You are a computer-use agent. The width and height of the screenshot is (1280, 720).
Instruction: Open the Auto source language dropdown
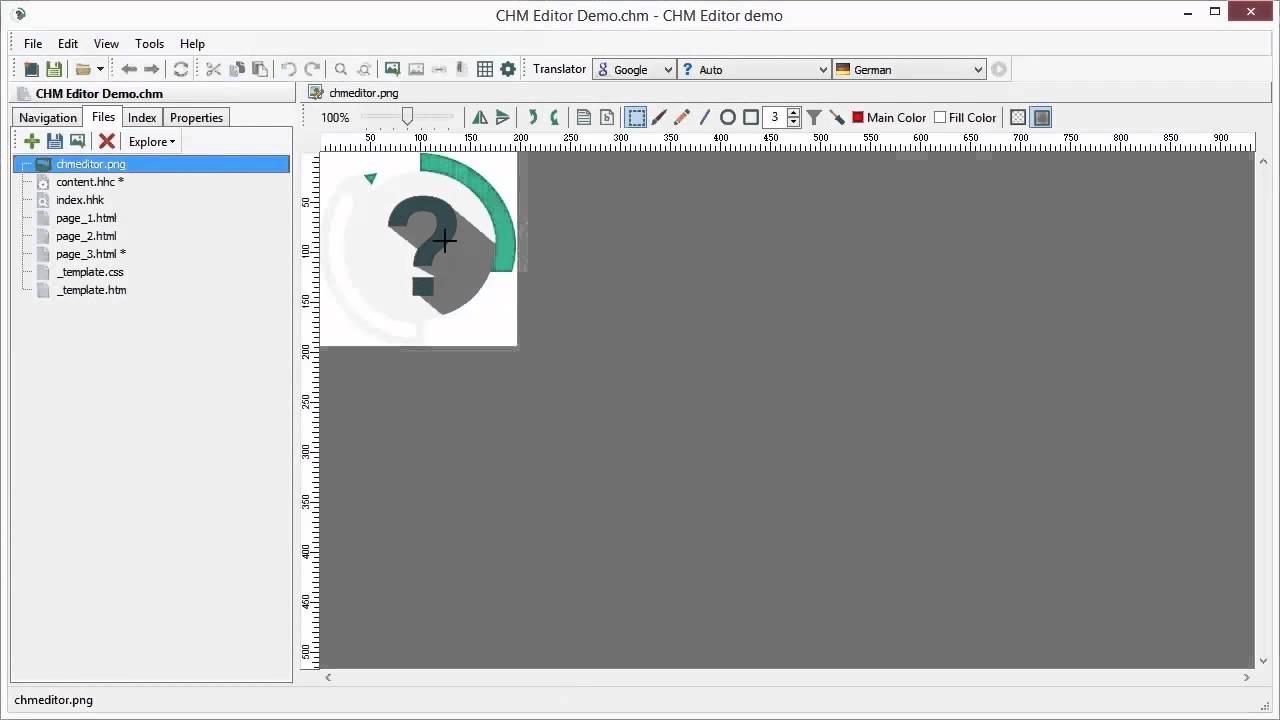click(x=754, y=69)
